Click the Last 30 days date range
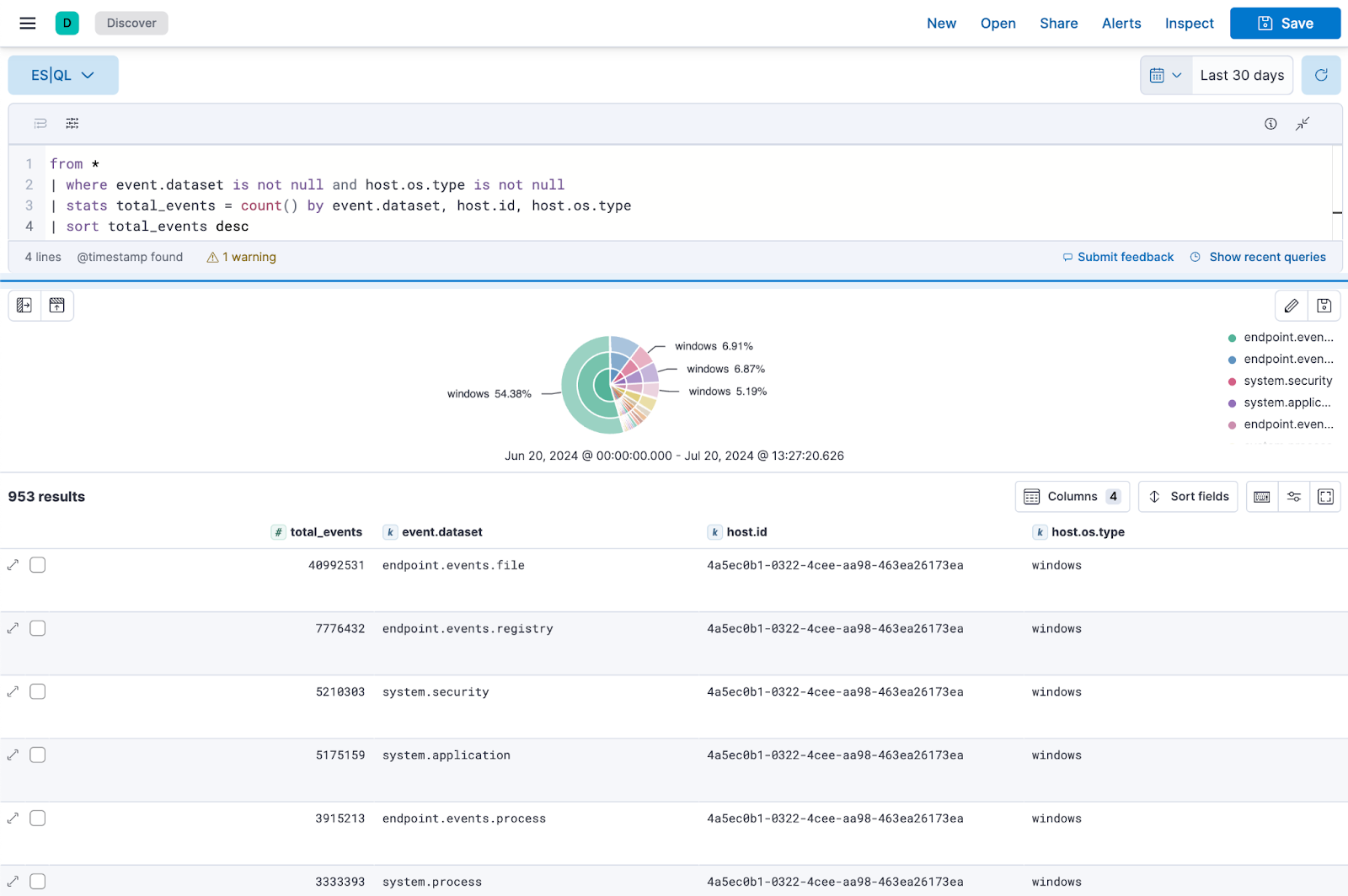Viewport: 1348px width, 896px height. [x=1242, y=75]
